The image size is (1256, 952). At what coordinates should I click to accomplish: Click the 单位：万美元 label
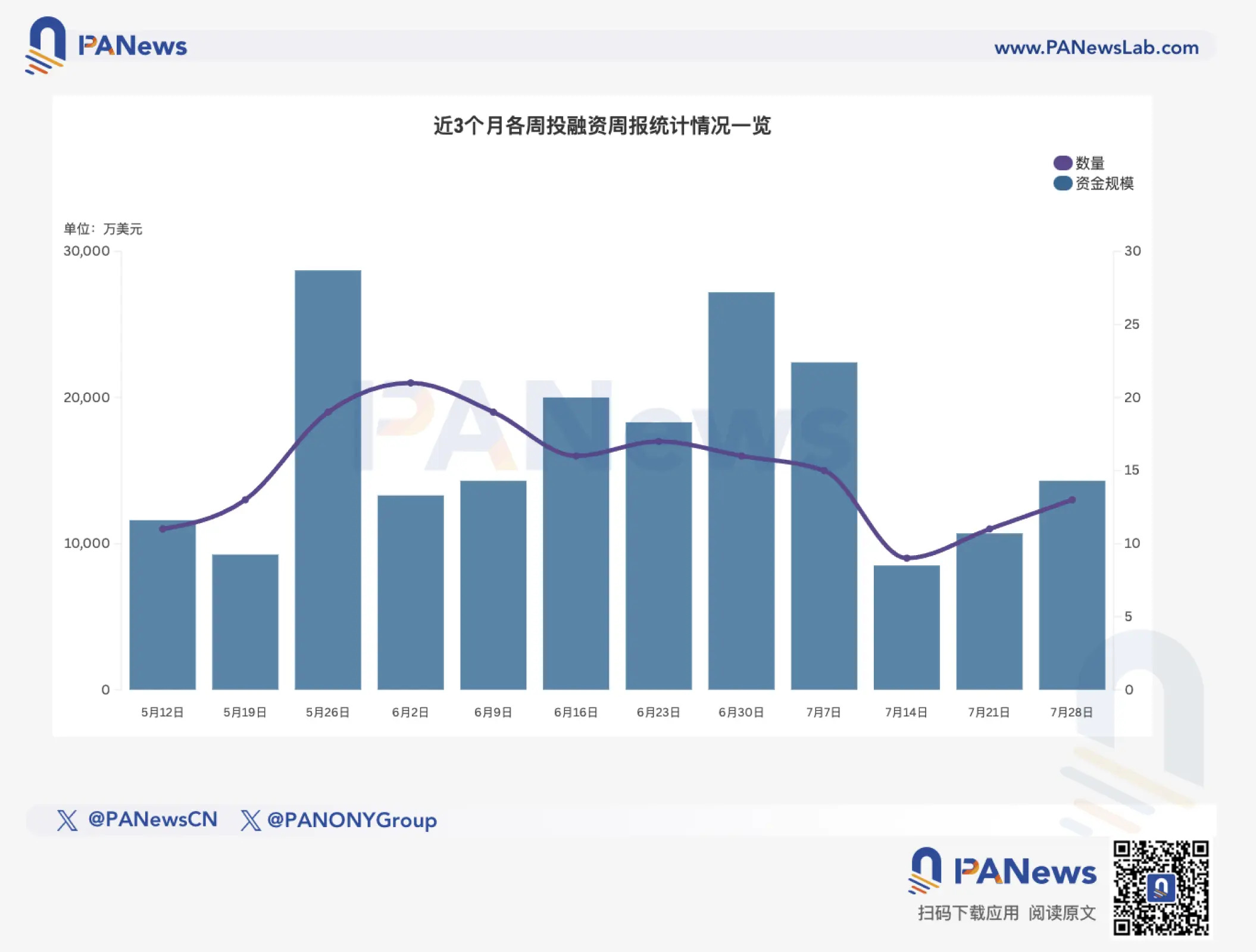pos(104,228)
